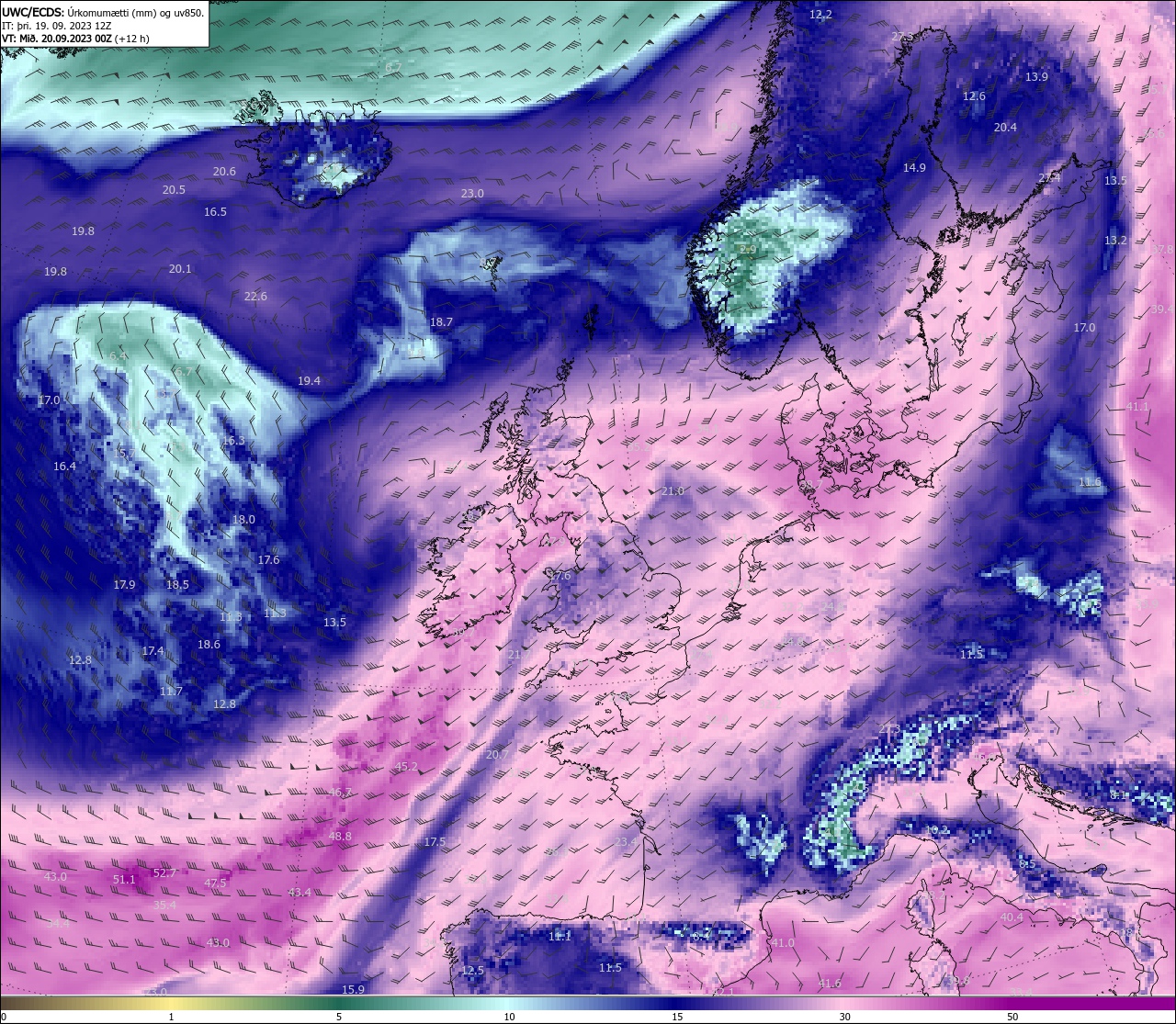The height and width of the screenshot is (1024, 1176).
Task: Click the map value 45.2
Action: click(406, 767)
